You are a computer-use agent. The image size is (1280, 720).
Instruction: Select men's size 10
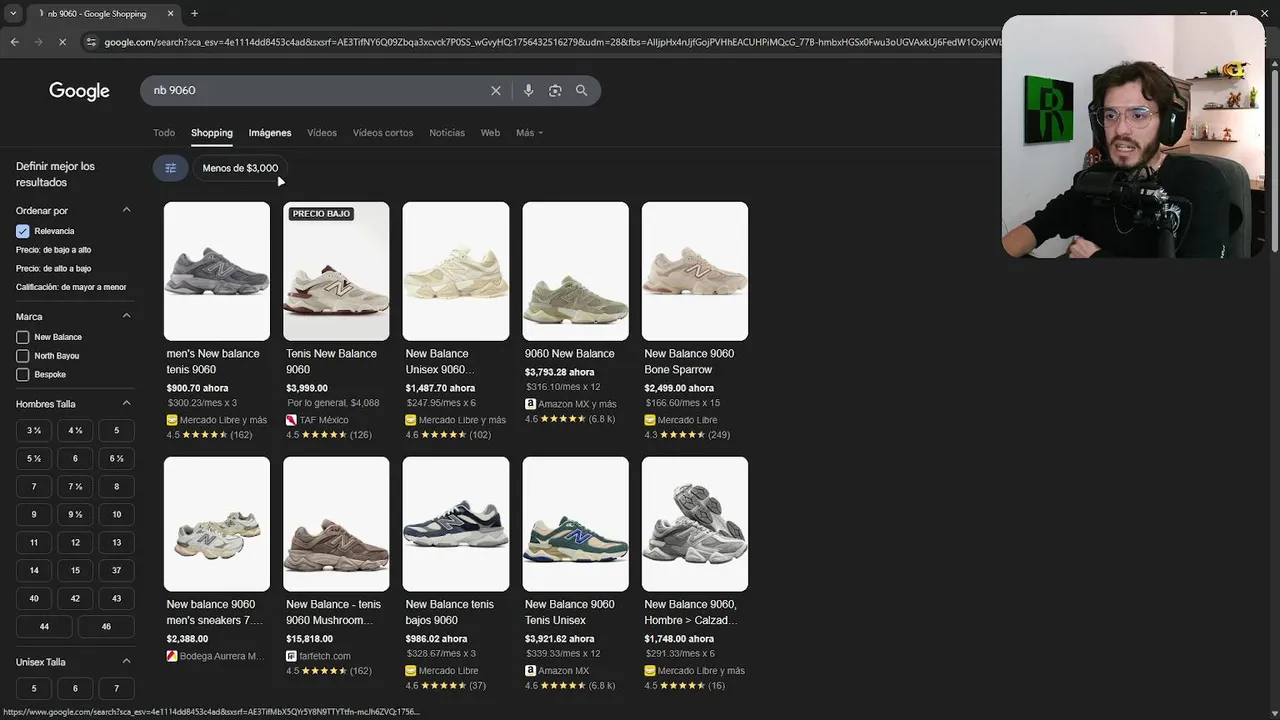116,514
